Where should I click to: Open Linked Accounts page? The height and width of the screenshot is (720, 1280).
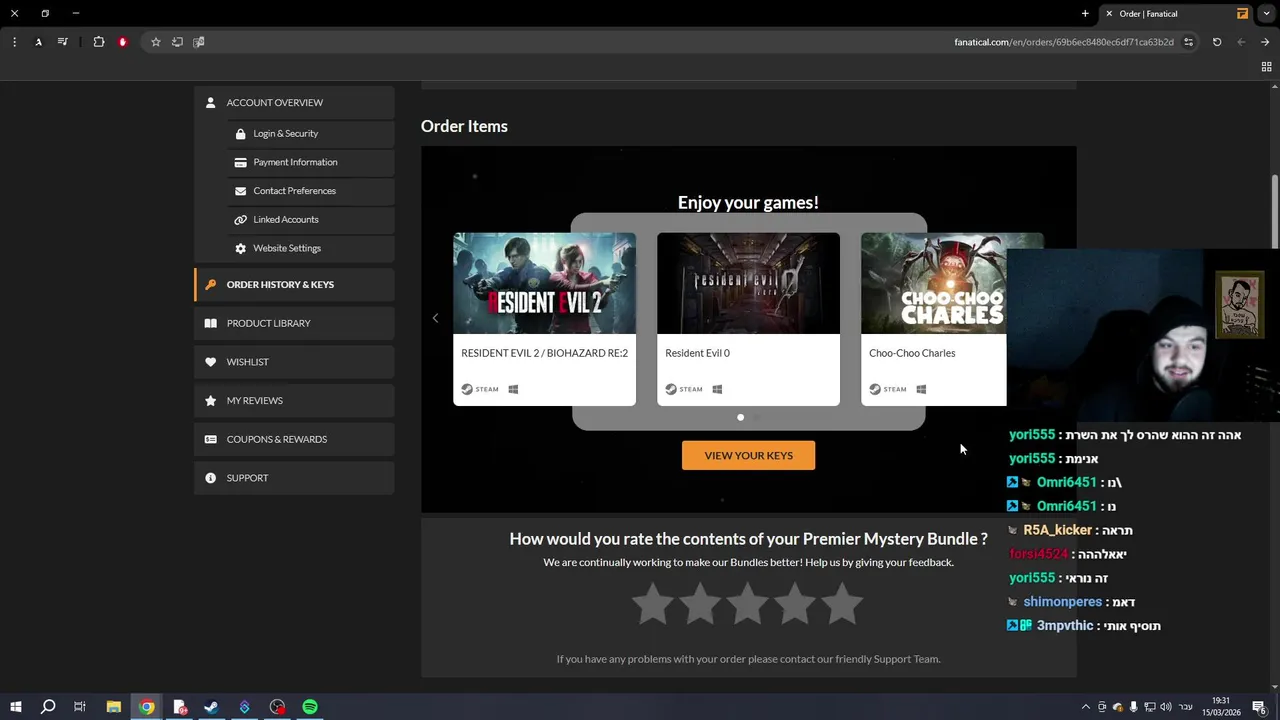click(x=310, y=220)
